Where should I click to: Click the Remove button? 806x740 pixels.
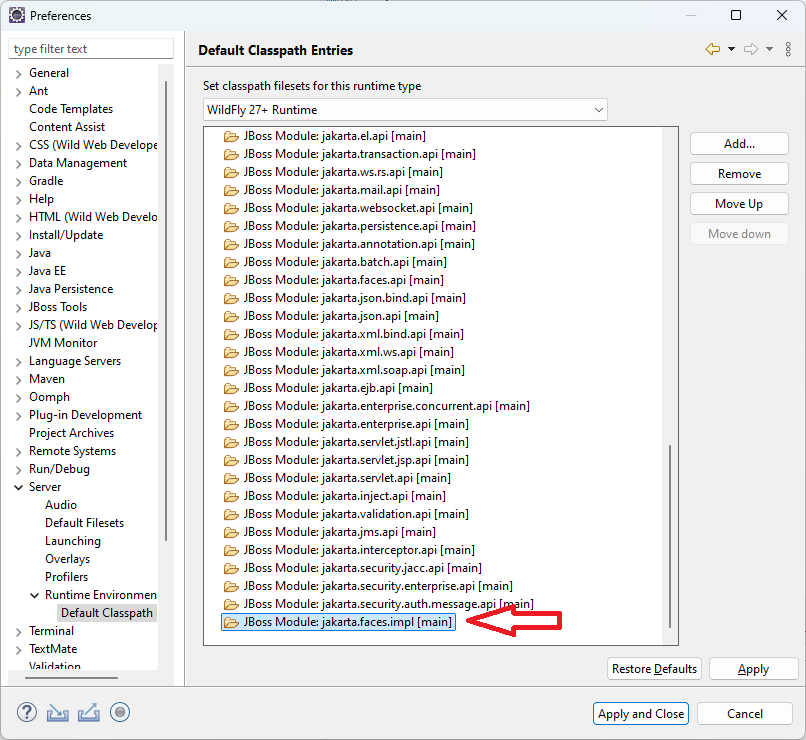click(739, 174)
